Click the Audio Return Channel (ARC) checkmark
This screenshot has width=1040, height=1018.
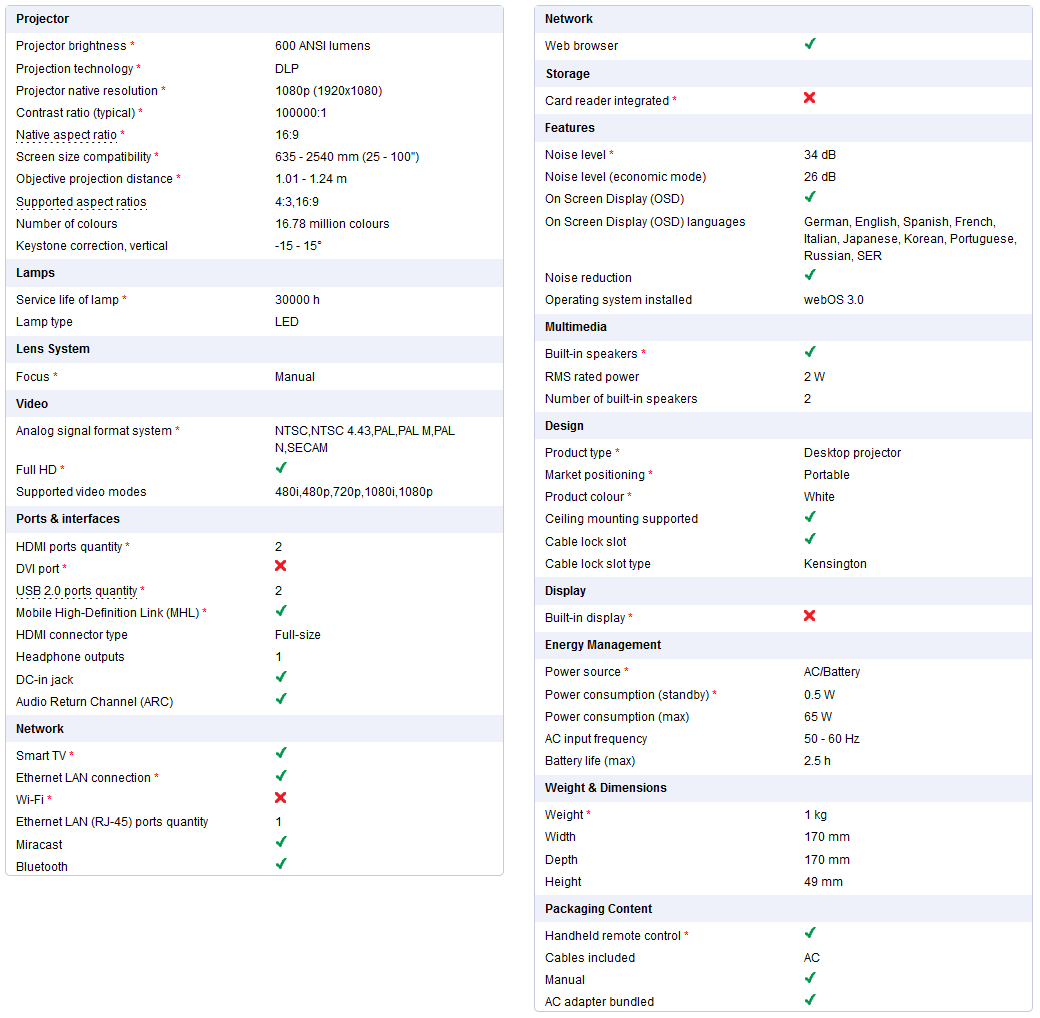(x=281, y=699)
